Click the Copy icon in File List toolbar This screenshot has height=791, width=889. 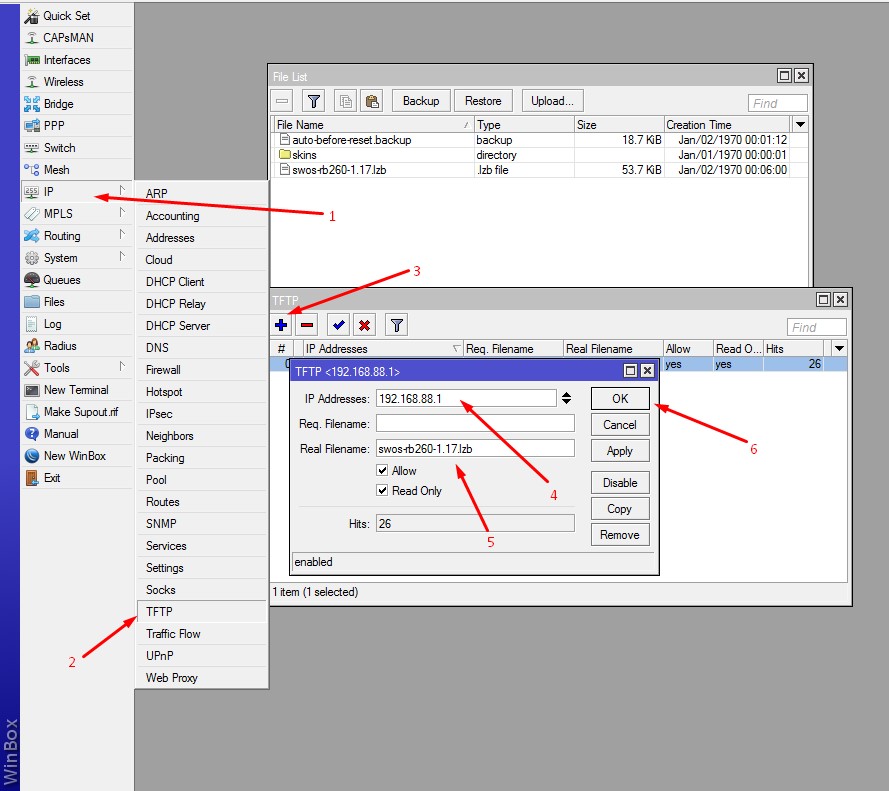tap(345, 101)
